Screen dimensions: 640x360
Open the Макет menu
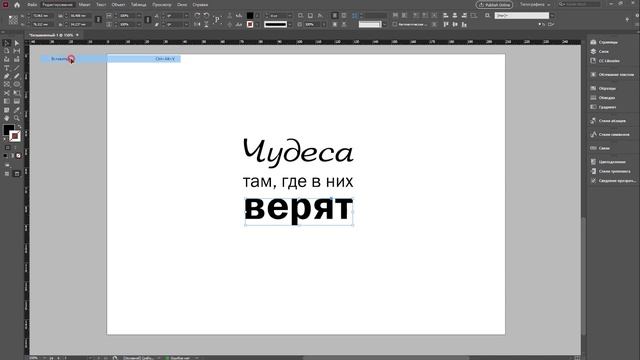(84, 5)
